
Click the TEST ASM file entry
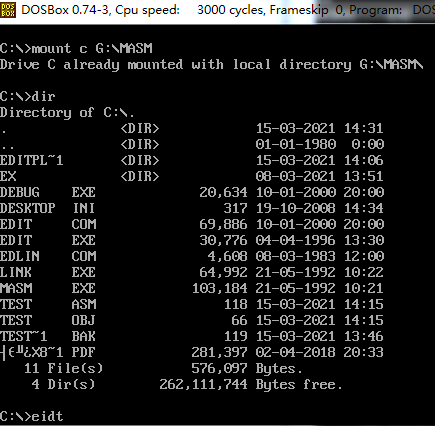point(192,304)
